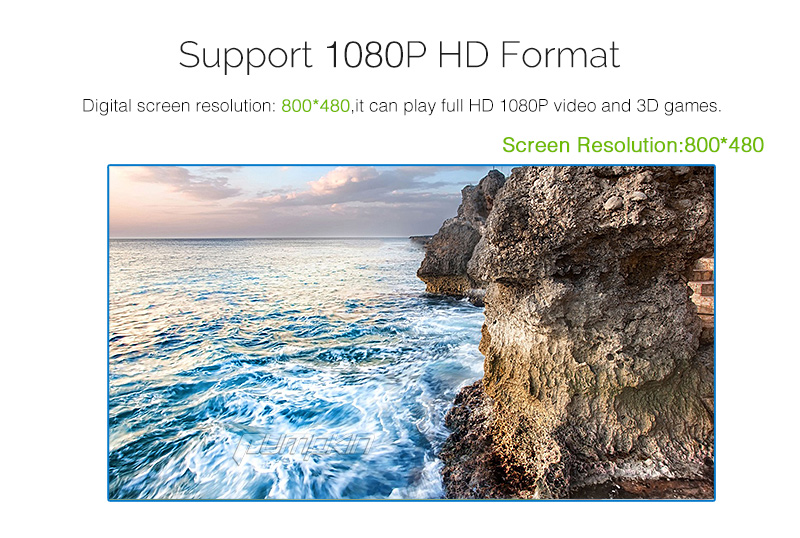
Task: Select the word "Support" in the heading
Action: (x=245, y=56)
